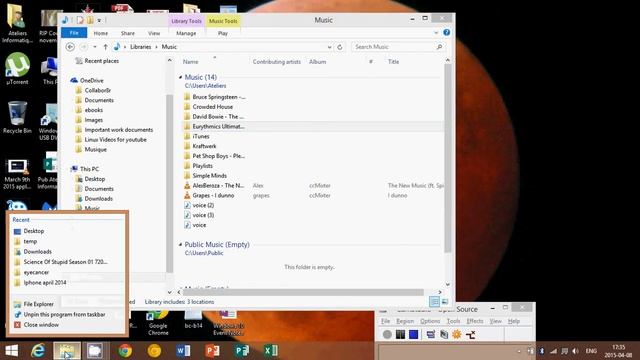Open the Windows Start button

11,351
